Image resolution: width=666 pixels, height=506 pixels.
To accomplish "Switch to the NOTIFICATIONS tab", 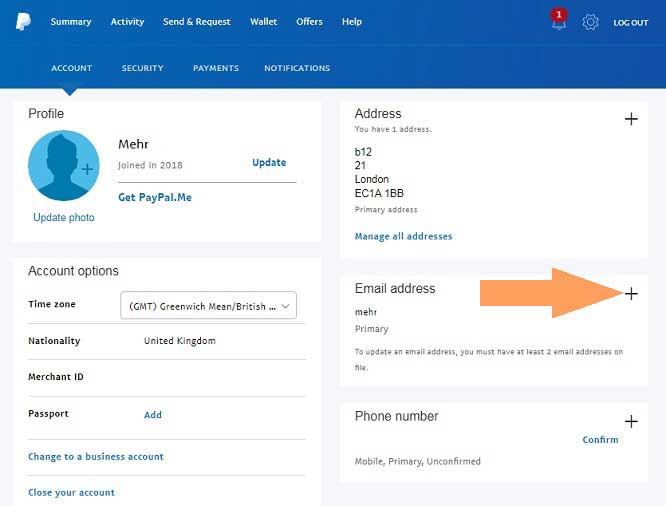I will pos(297,68).
